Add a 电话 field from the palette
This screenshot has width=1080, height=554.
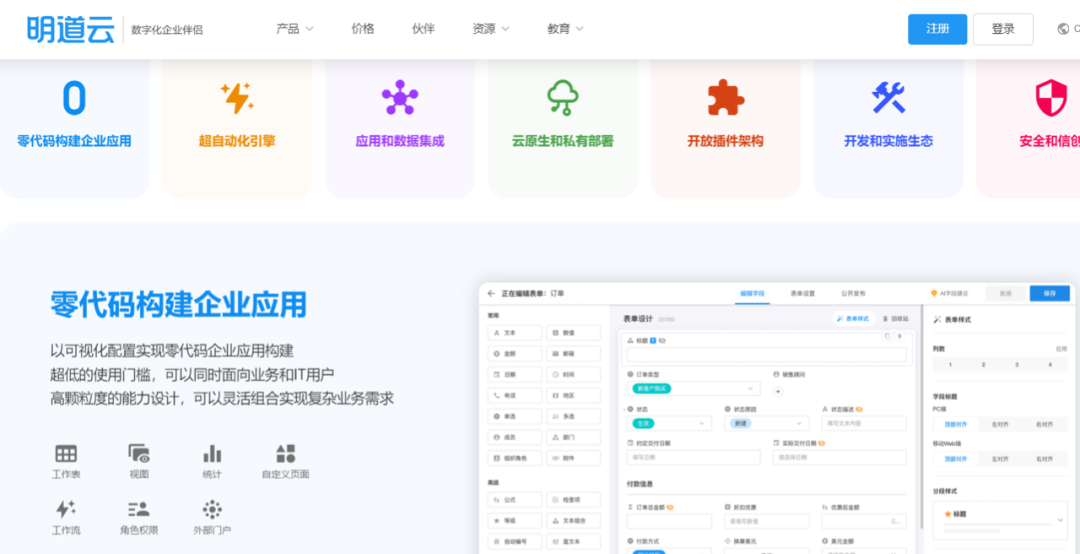(x=514, y=396)
